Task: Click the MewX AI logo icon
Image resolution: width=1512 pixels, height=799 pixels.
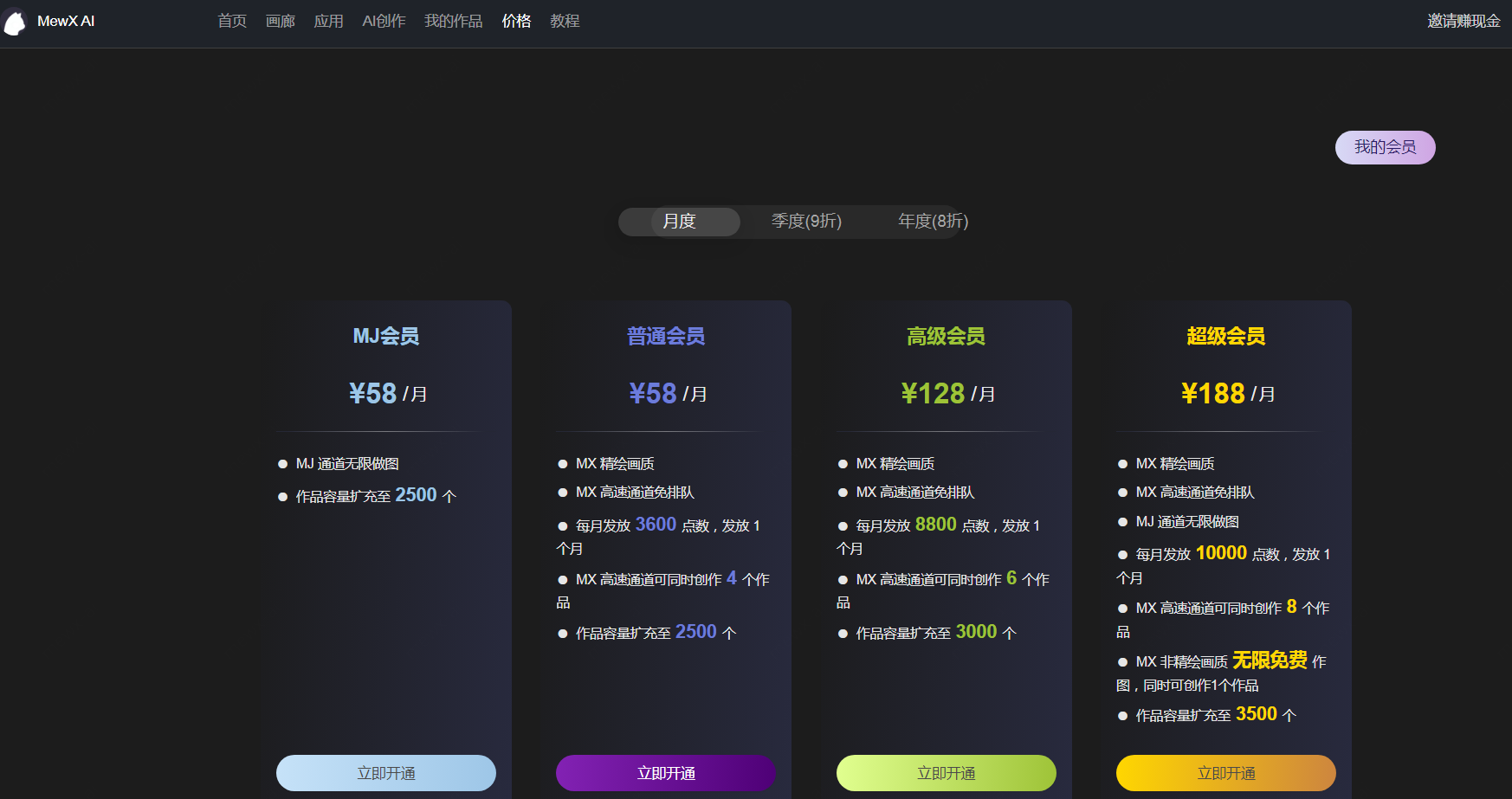Action: pos(15,22)
